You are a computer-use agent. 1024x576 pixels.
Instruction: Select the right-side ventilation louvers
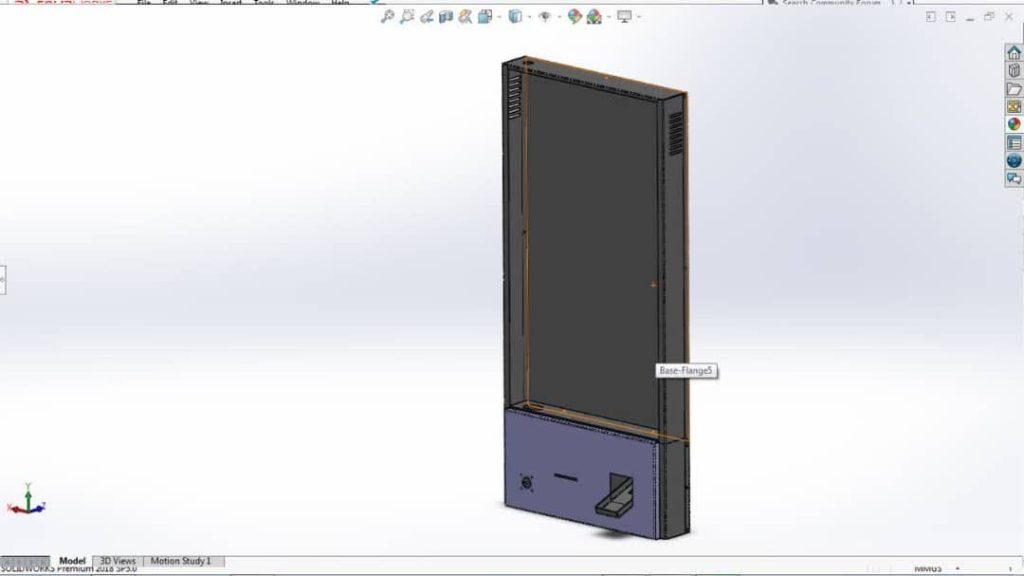[676, 133]
